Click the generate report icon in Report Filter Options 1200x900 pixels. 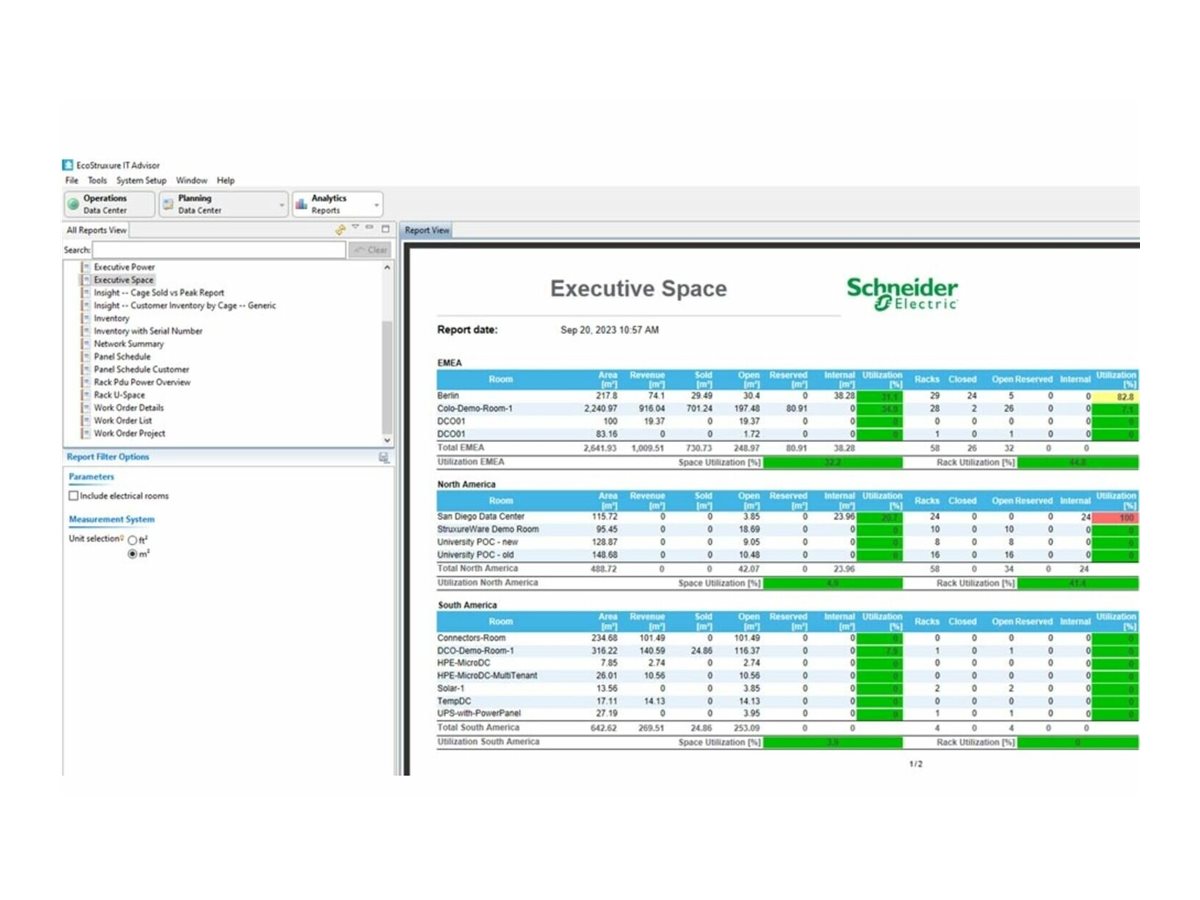point(383,456)
